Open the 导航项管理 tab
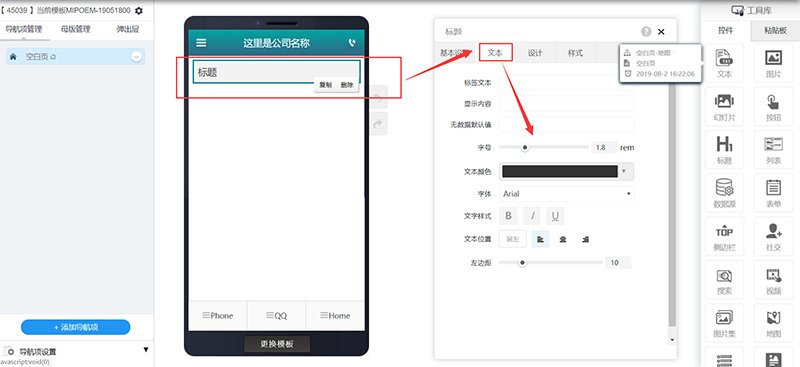Image resolution: width=800 pixels, height=367 pixels. pyautogui.click(x=23, y=29)
